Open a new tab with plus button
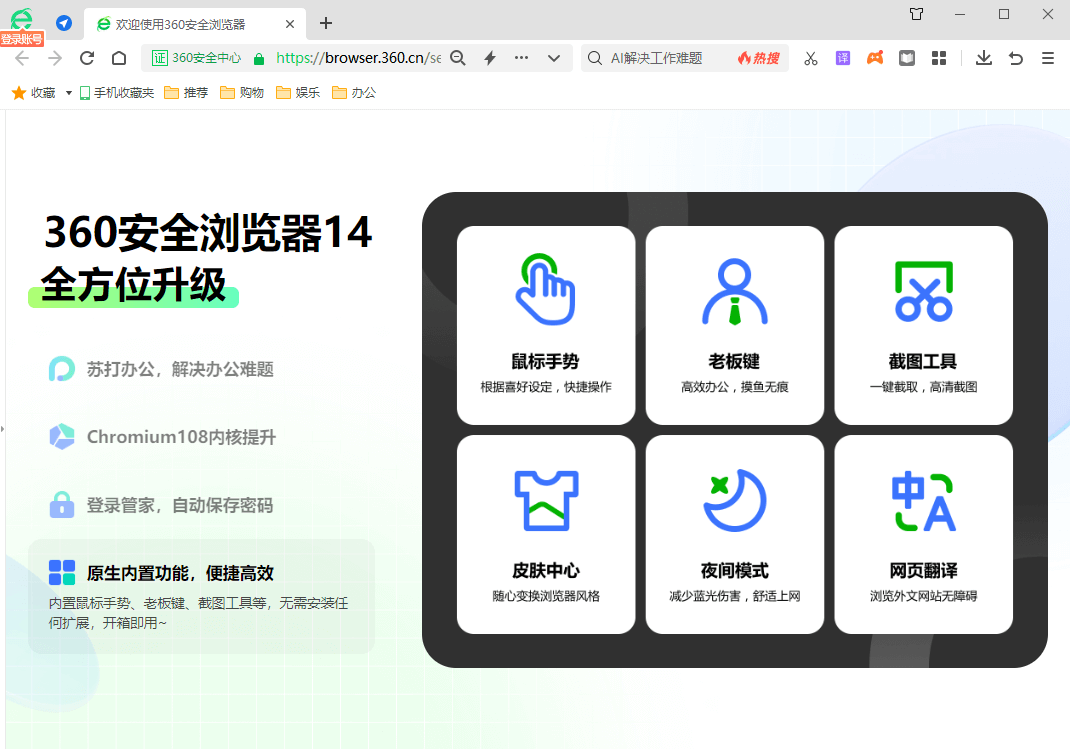Image resolution: width=1070 pixels, height=749 pixels. coord(326,23)
